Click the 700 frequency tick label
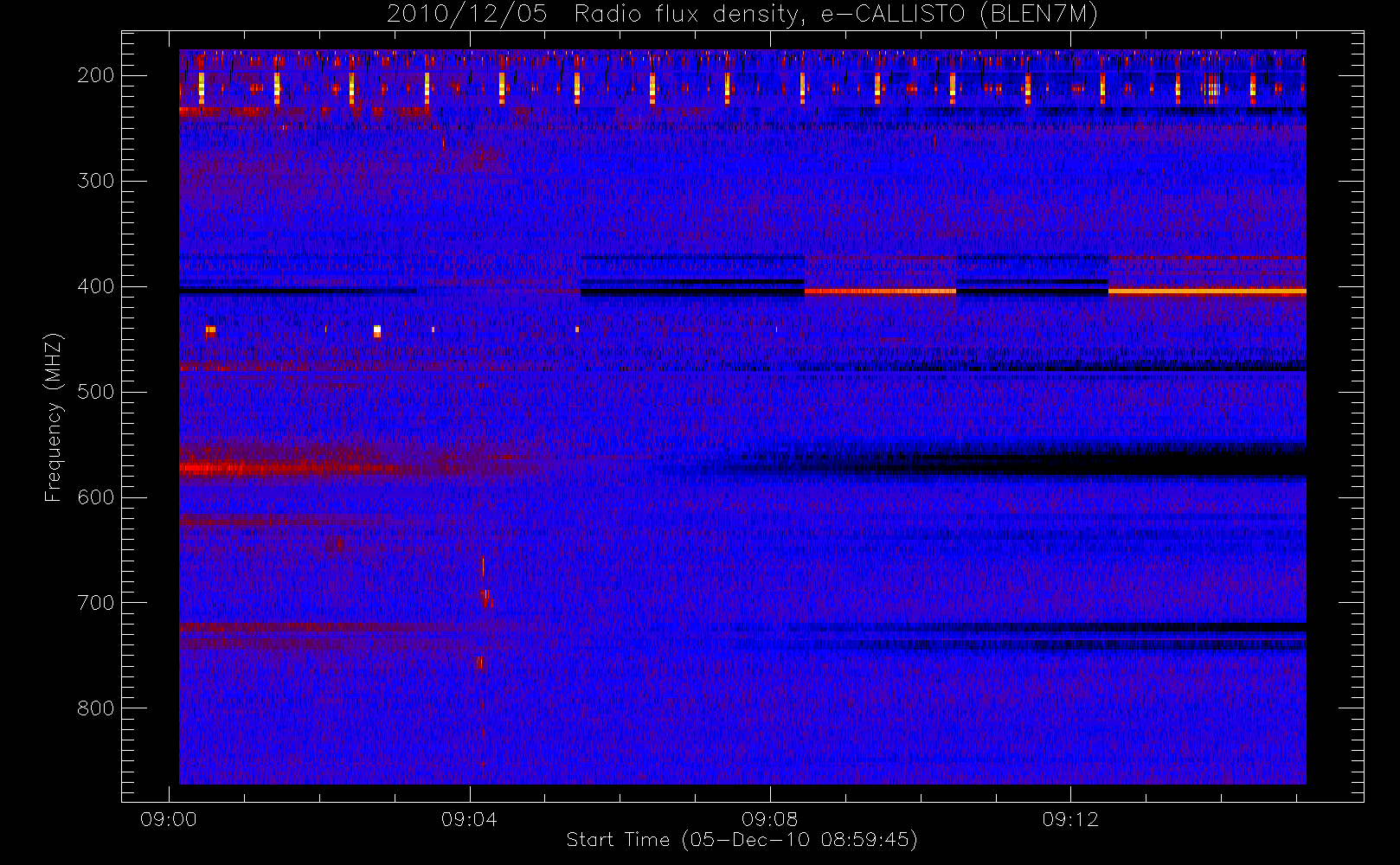The image size is (1400, 865). [96, 603]
